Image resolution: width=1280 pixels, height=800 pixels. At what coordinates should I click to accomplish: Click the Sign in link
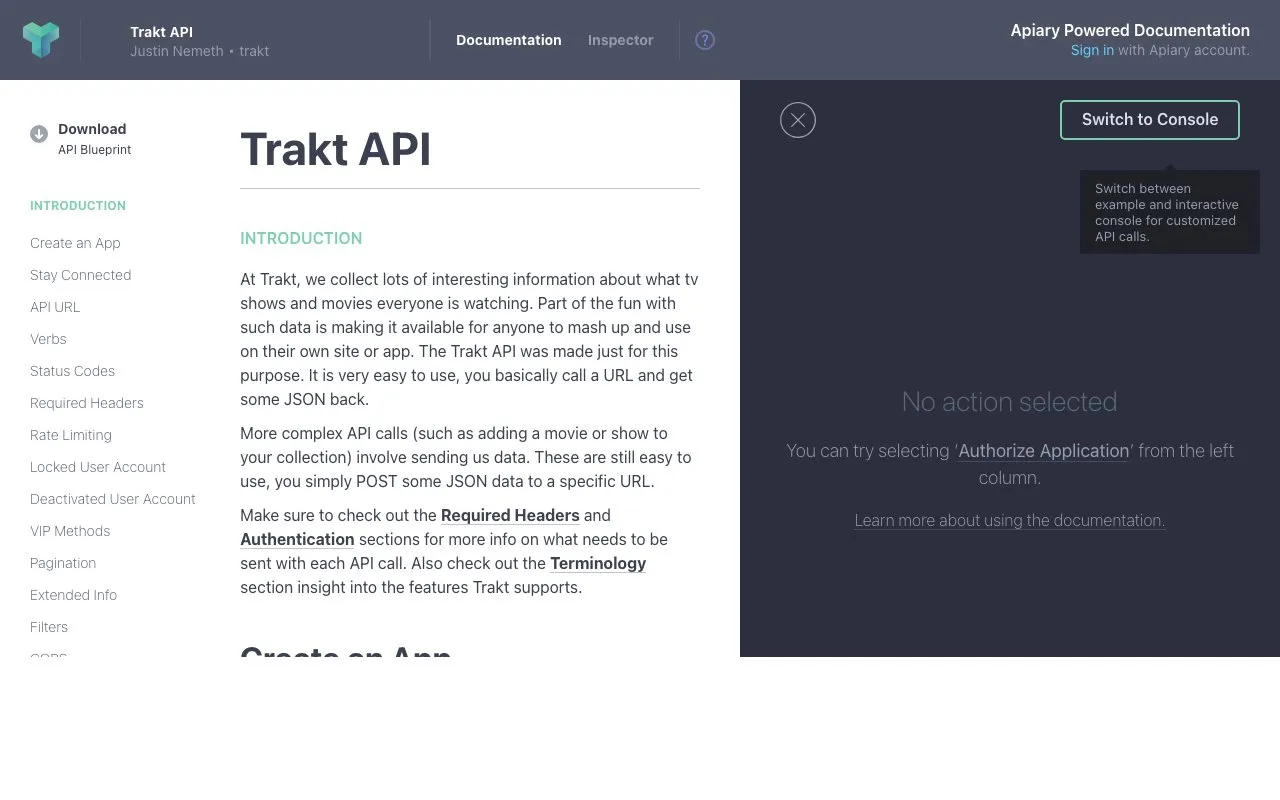1092,50
